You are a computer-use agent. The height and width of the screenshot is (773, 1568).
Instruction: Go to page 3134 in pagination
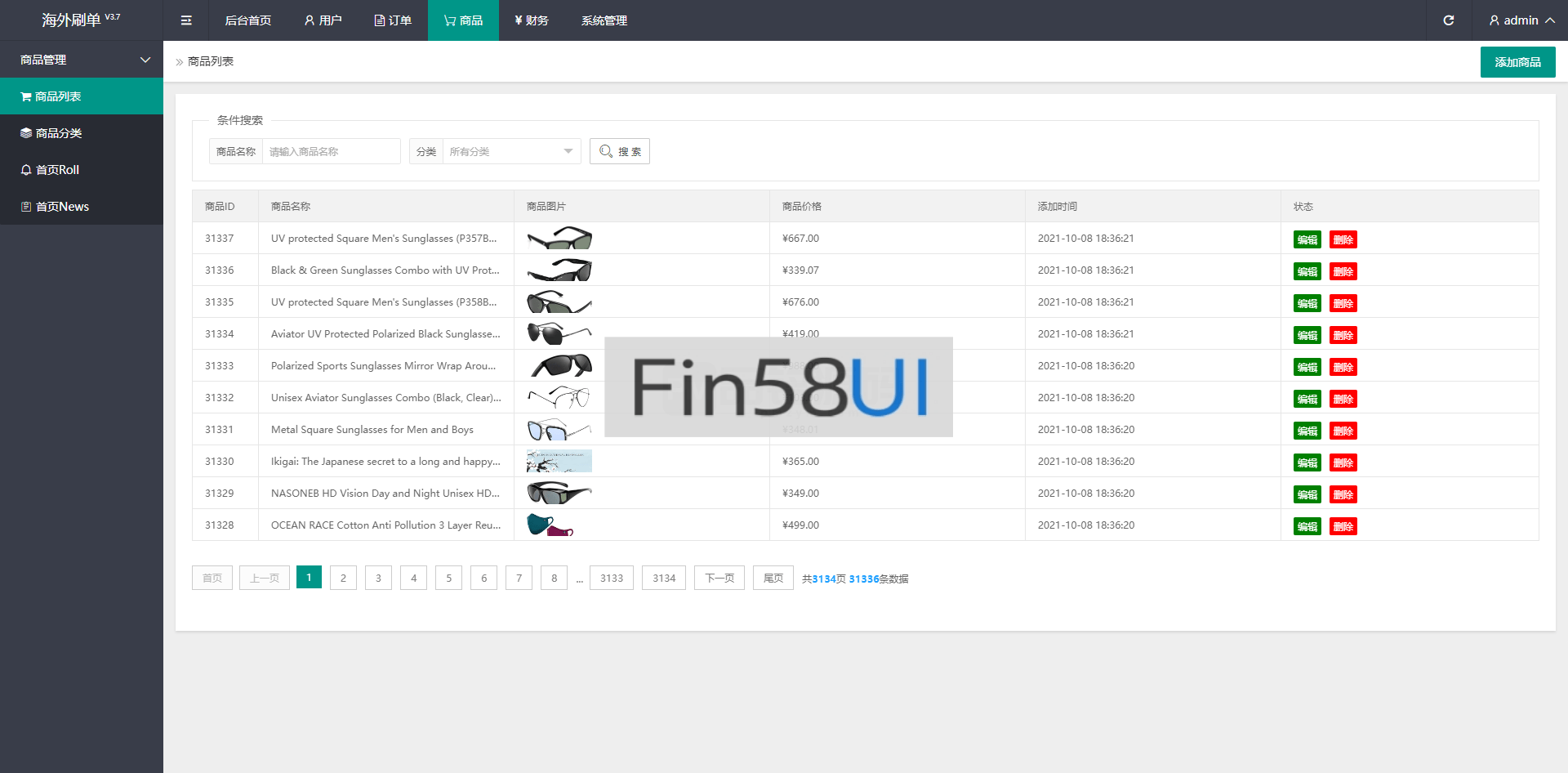pyautogui.click(x=664, y=579)
